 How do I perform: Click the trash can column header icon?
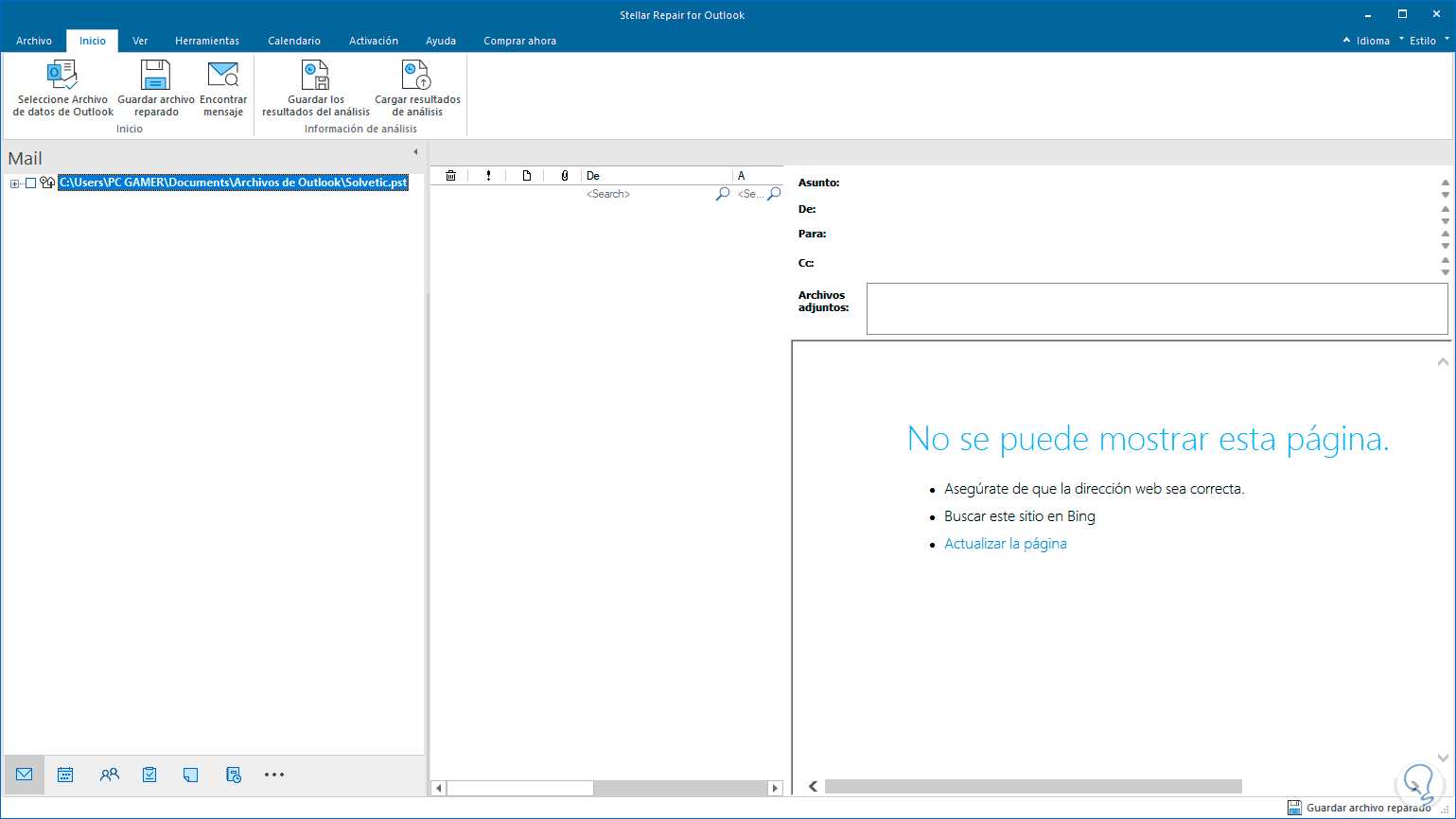pos(451,176)
